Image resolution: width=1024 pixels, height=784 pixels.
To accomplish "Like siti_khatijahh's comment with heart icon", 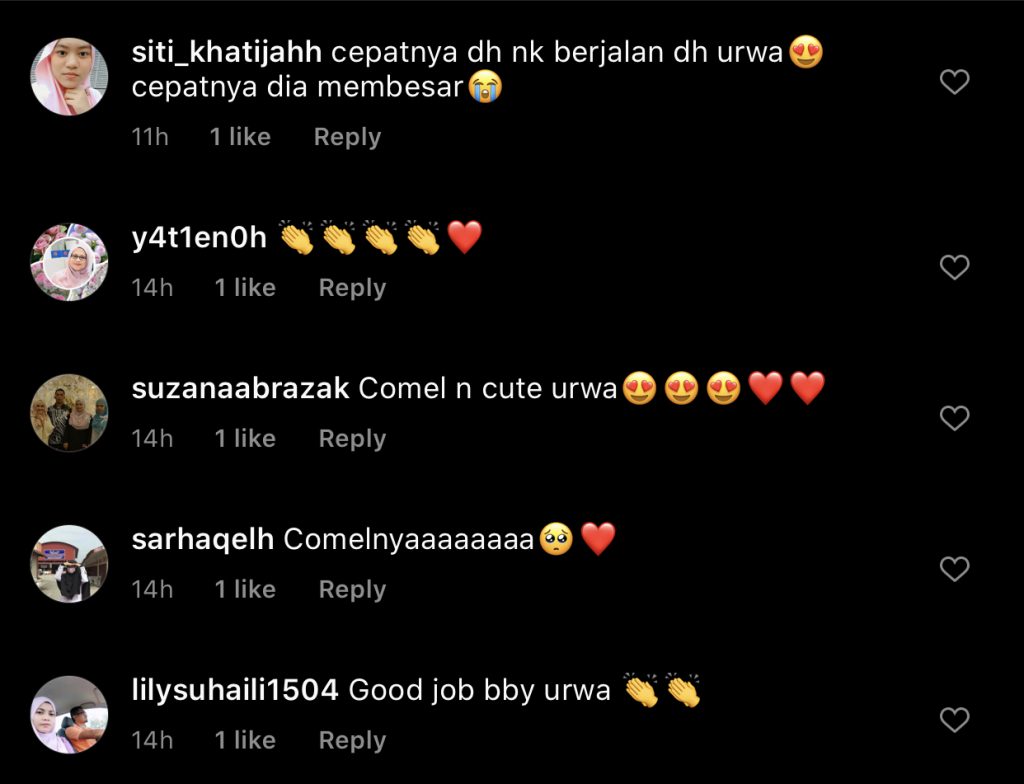I will coord(954,82).
